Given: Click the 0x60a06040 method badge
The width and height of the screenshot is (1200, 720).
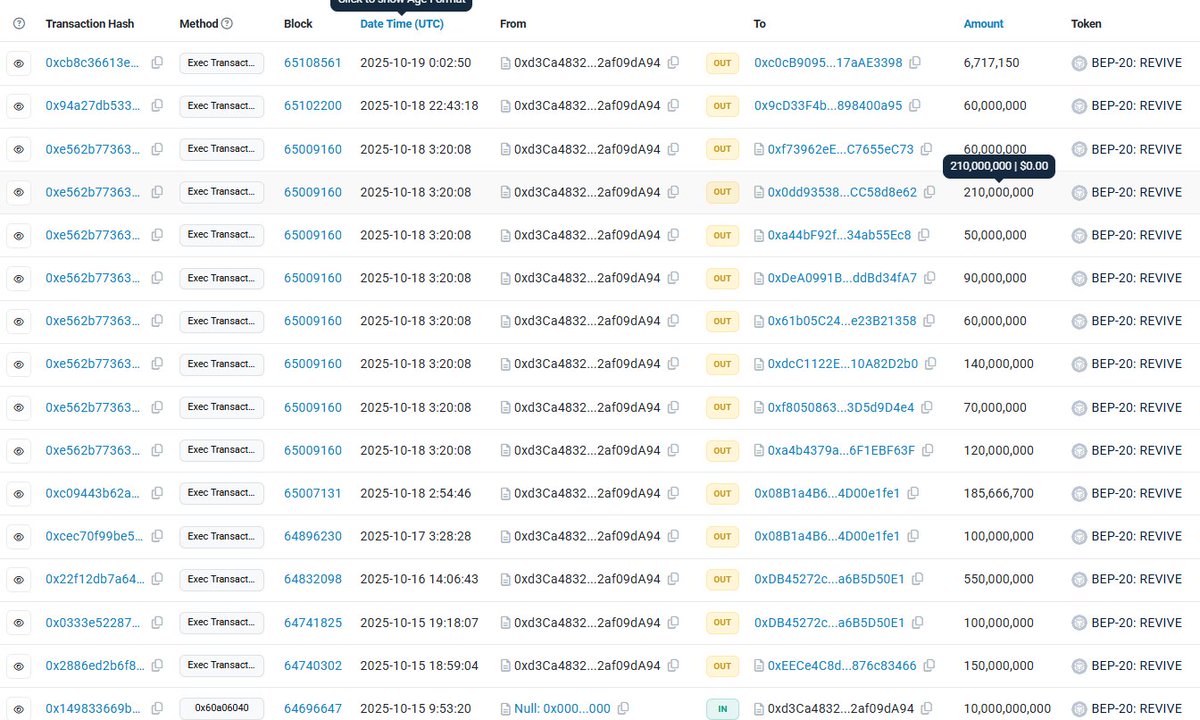Looking at the screenshot, I should click(x=222, y=709).
